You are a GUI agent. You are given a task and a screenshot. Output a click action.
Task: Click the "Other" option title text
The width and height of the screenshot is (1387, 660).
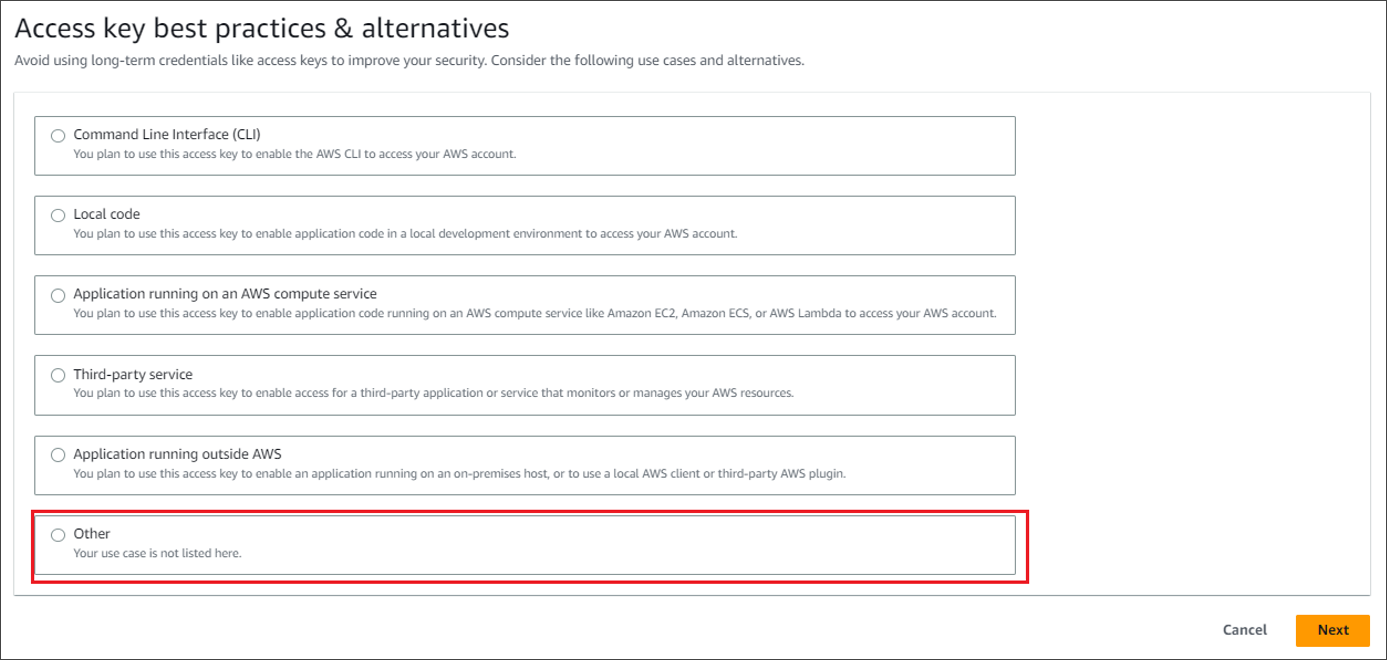[92, 534]
